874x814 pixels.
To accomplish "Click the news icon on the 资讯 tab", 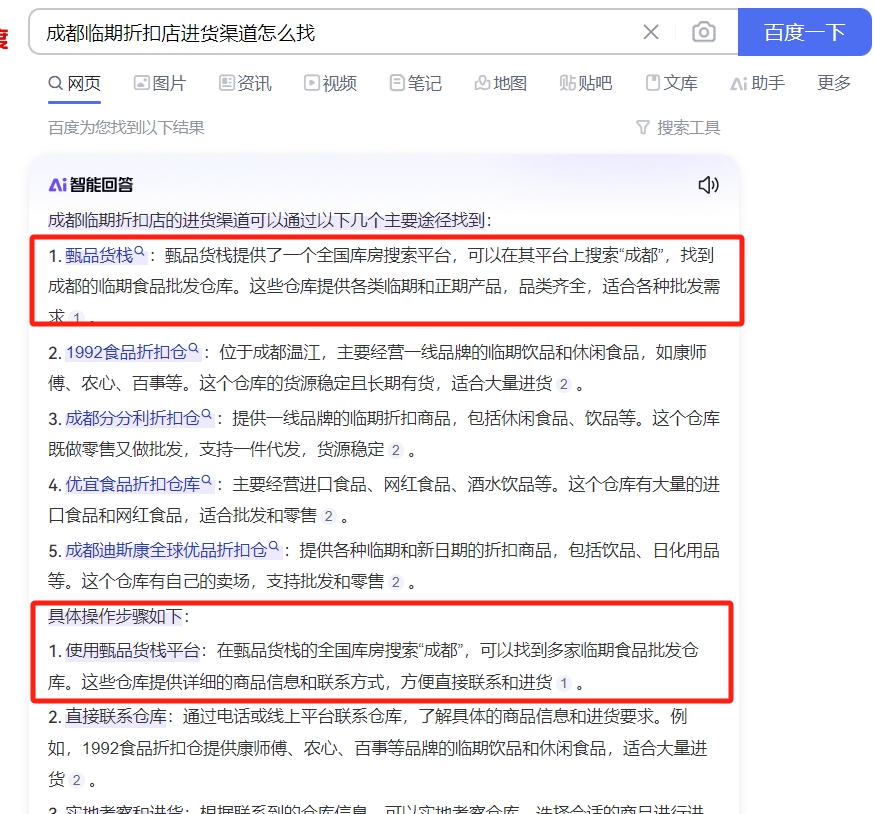I will (226, 84).
